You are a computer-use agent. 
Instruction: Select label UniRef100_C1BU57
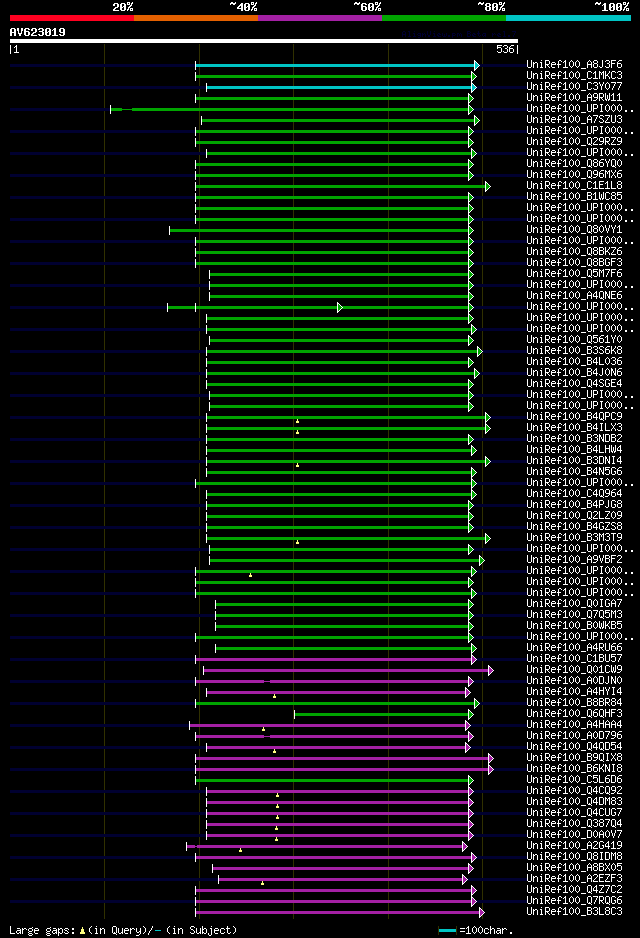(574, 659)
